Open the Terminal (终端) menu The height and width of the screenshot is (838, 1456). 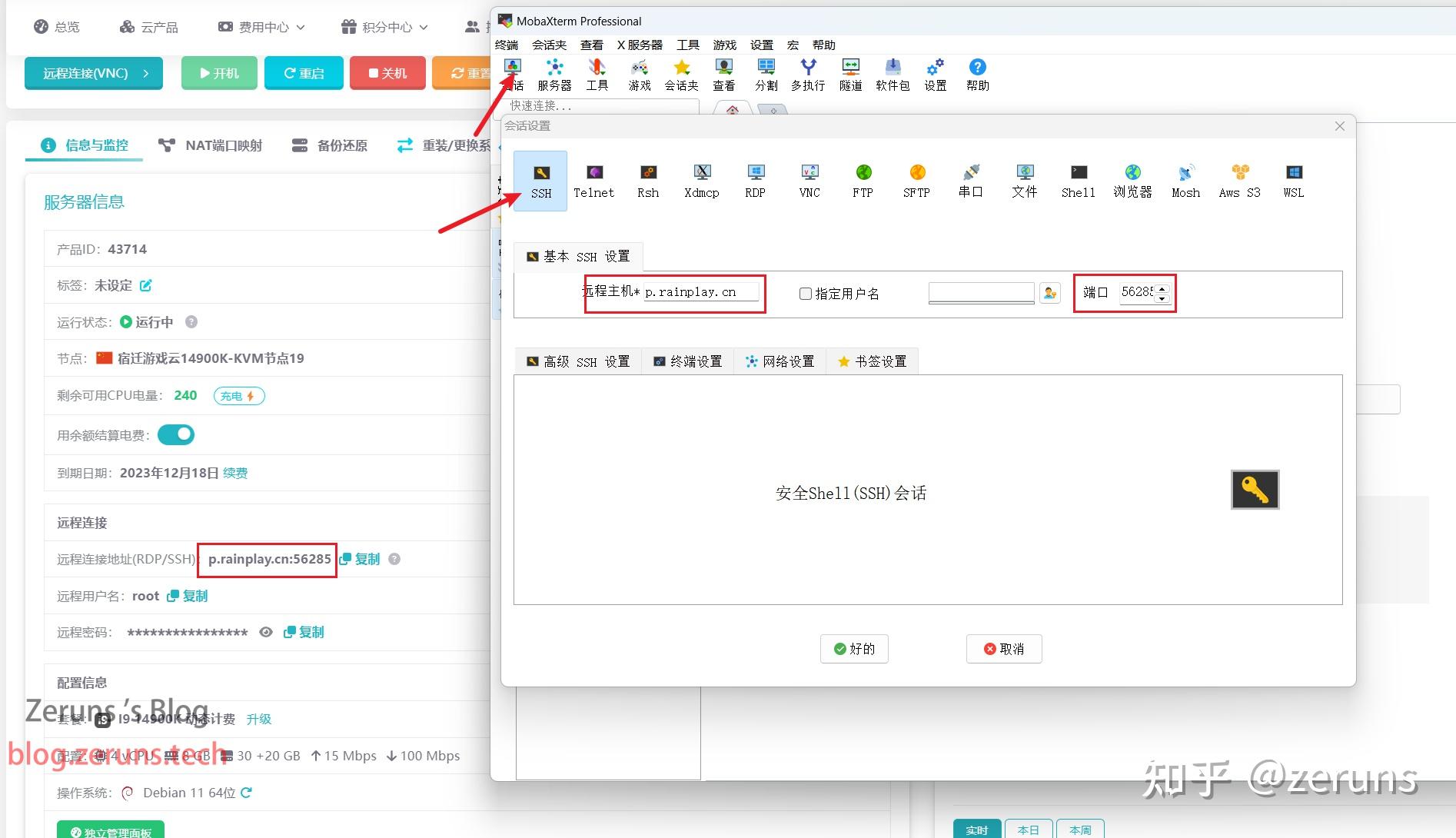click(507, 45)
